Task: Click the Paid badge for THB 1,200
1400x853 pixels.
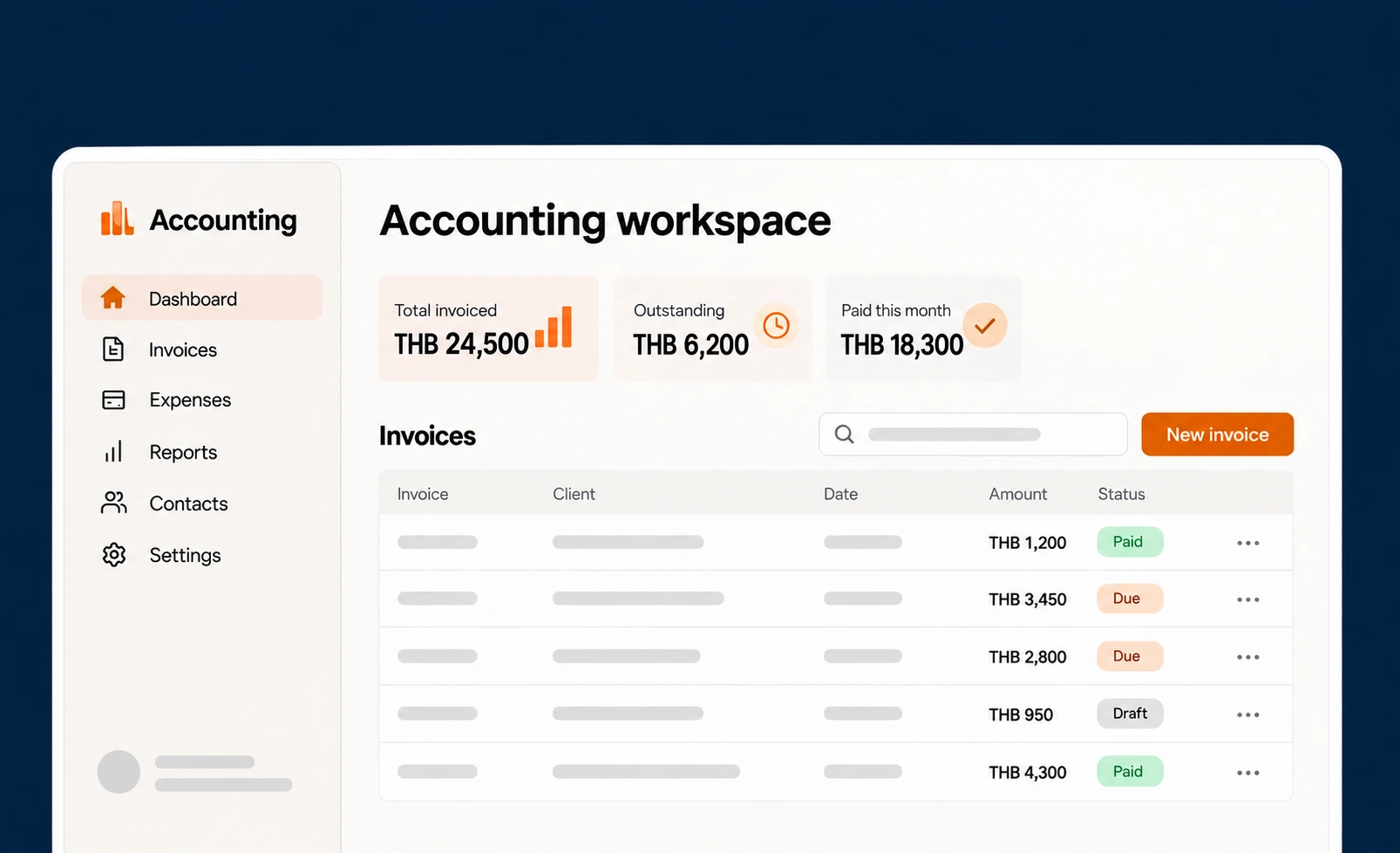Action: pos(1130,542)
